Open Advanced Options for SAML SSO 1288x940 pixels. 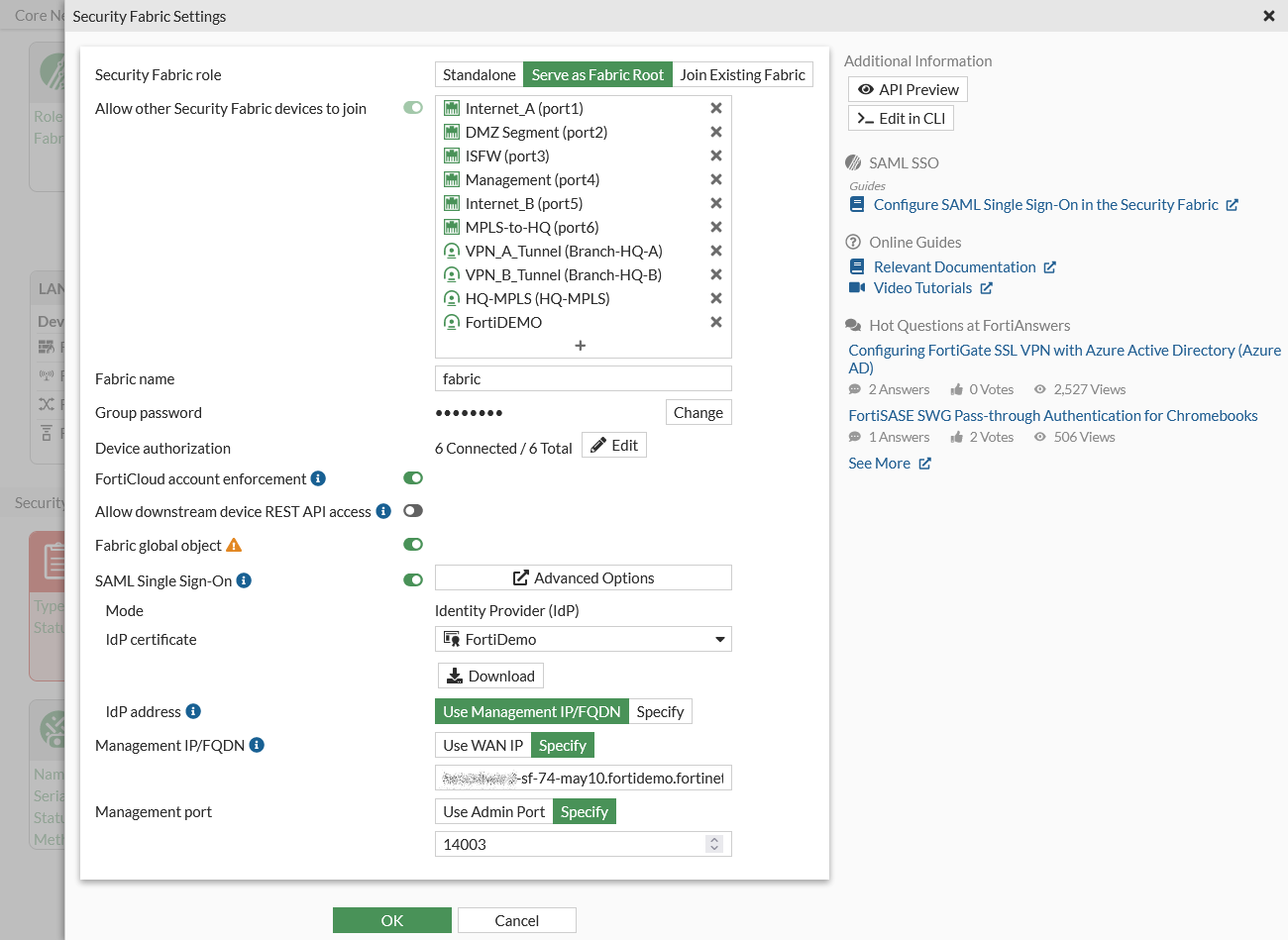(583, 578)
